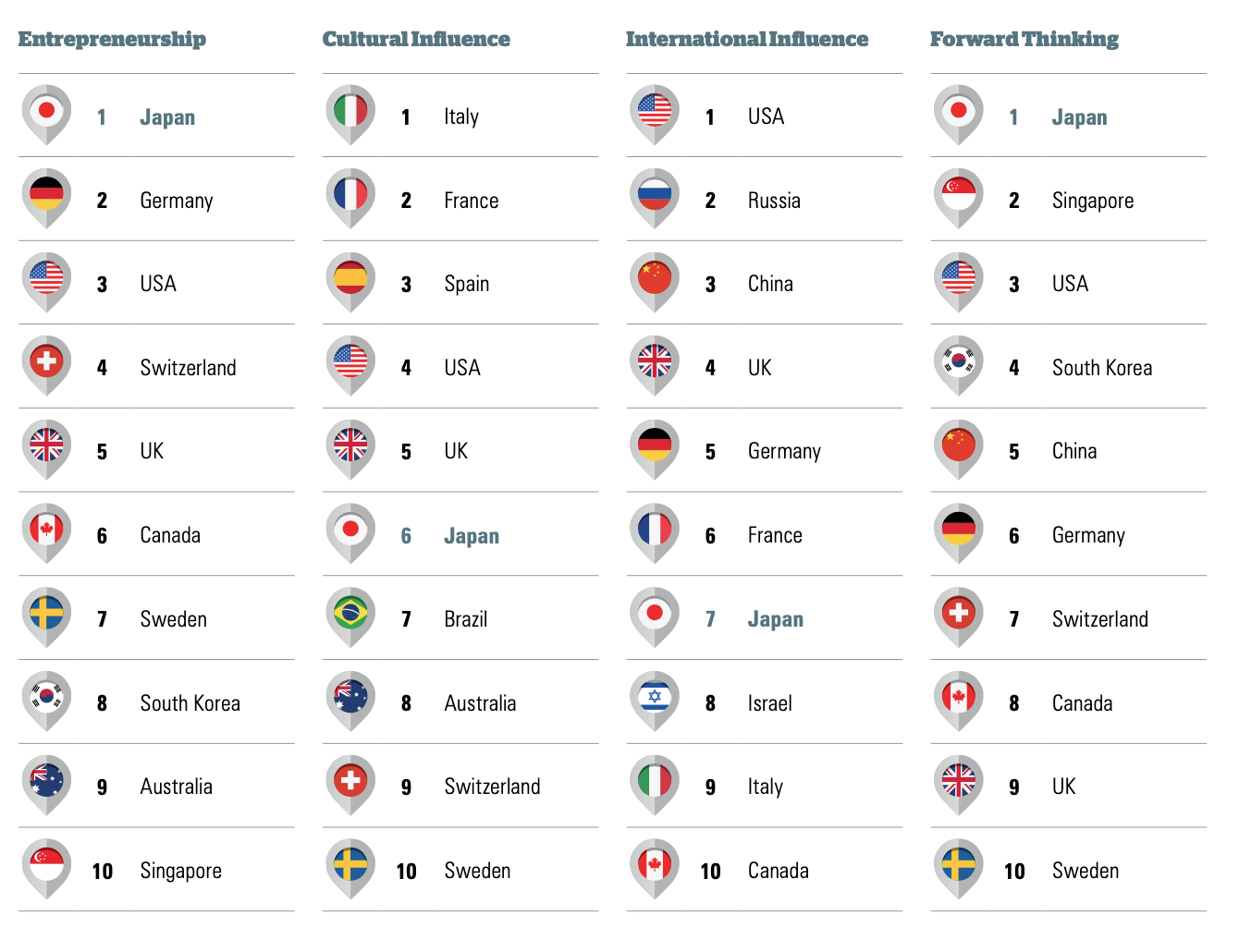Click the Sweden flag pin ranked 7 in Entrepreneurship
This screenshot has height=952, width=1239.
tap(46, 617)
